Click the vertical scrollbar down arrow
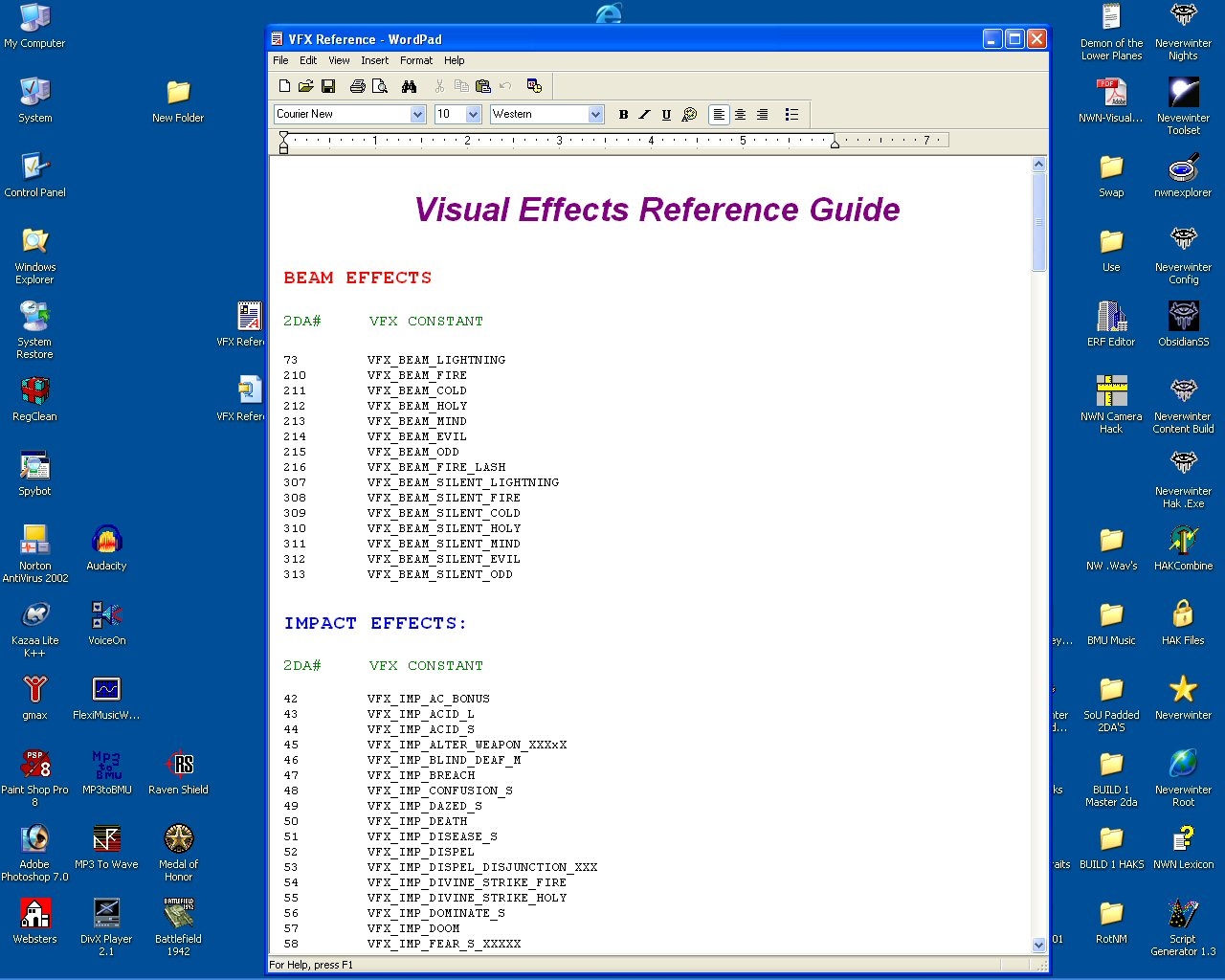The height and width of the screenshot is (980, 1225). click(x=1039, y=945)
